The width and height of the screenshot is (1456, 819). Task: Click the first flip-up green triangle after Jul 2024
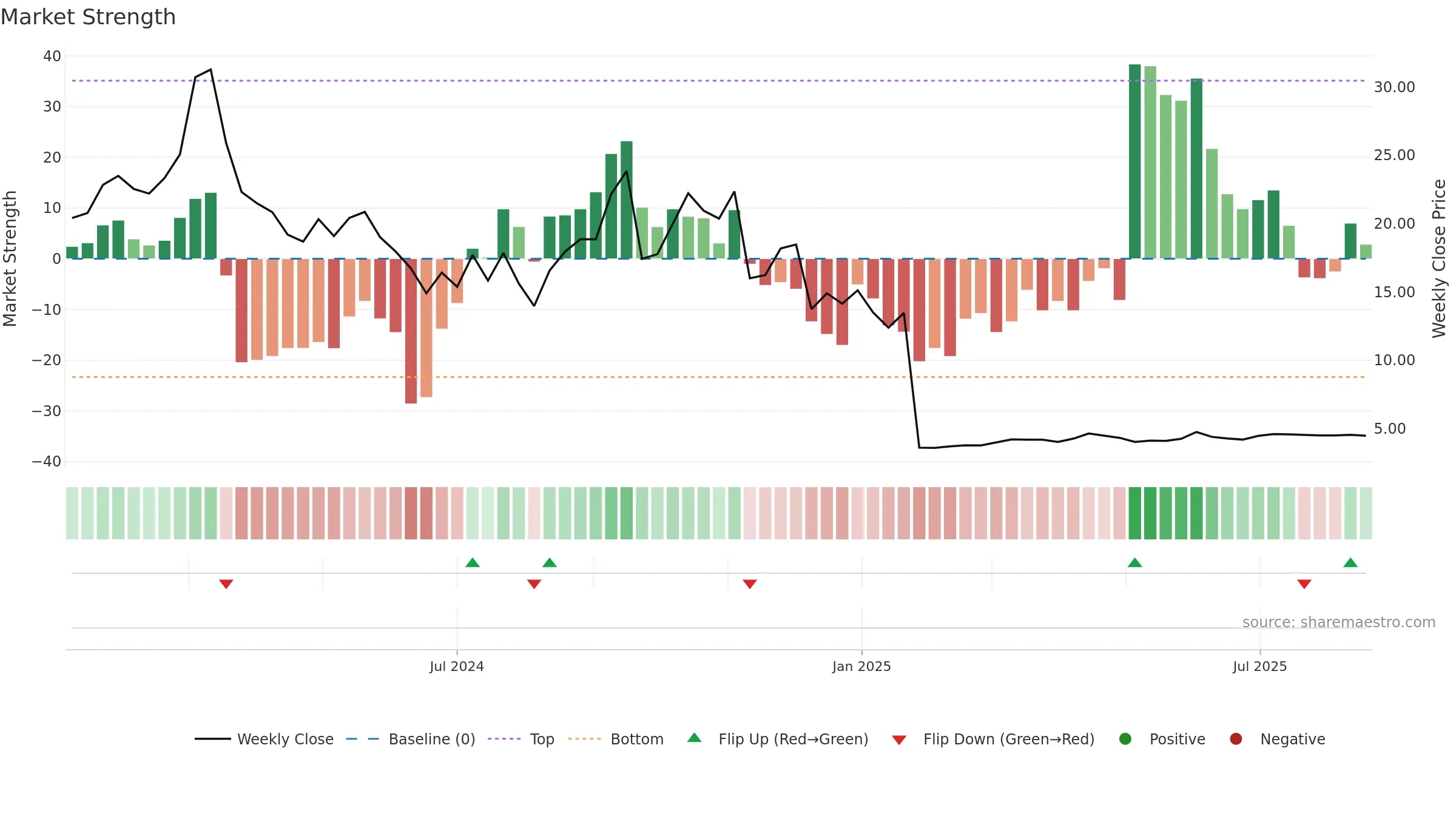pyautogui.click(x=473, y=562)
